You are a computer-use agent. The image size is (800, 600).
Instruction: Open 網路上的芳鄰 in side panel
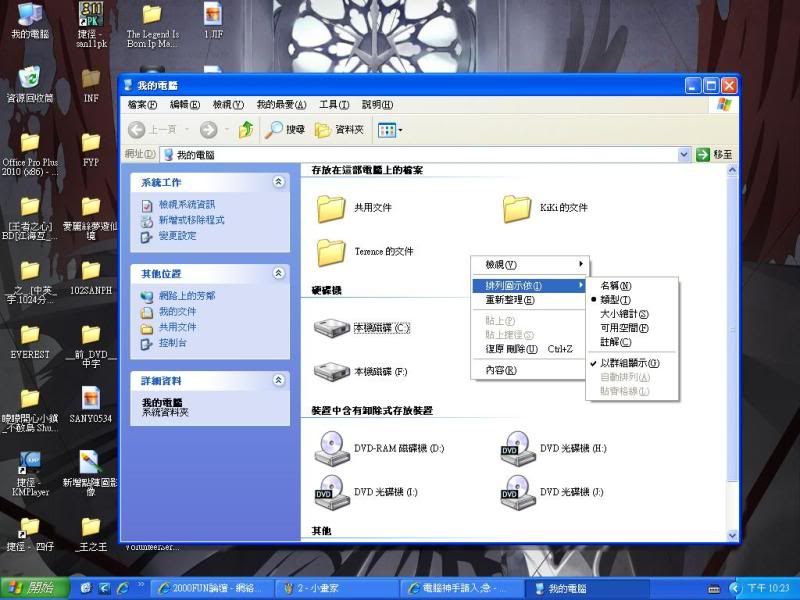point(187,296)
